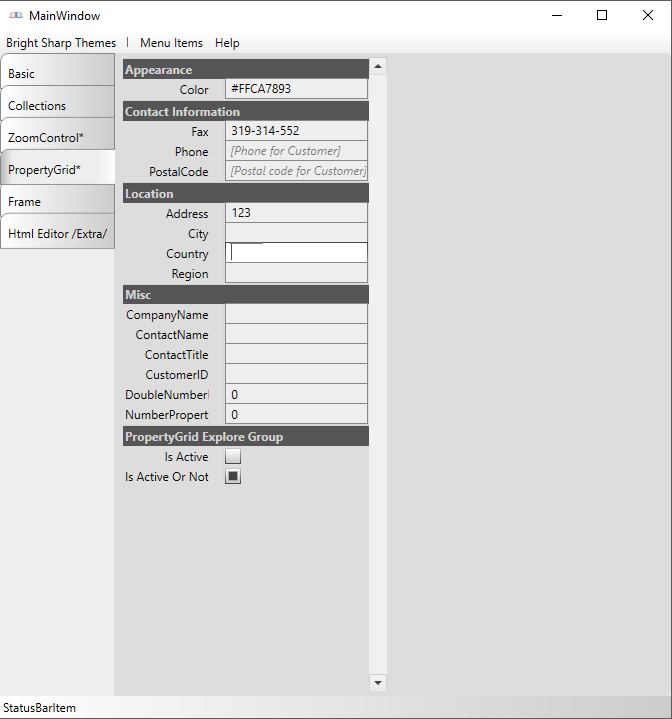Screen dimensions: 672x719
Task: Click the scrollbar up arrow
Action: [x=378, y=67]
